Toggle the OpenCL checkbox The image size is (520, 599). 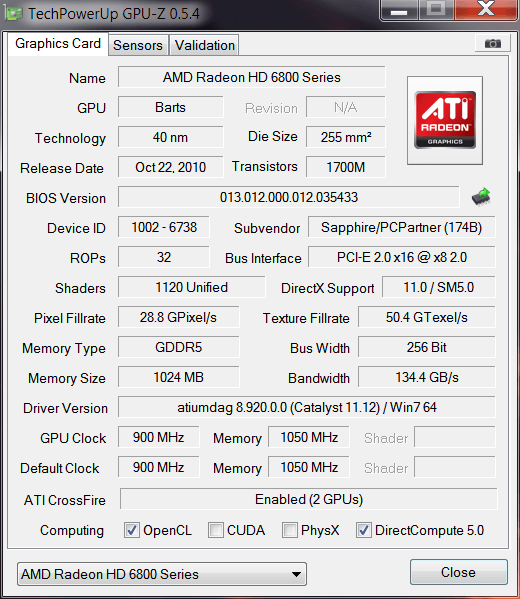[x=132, y=530]
